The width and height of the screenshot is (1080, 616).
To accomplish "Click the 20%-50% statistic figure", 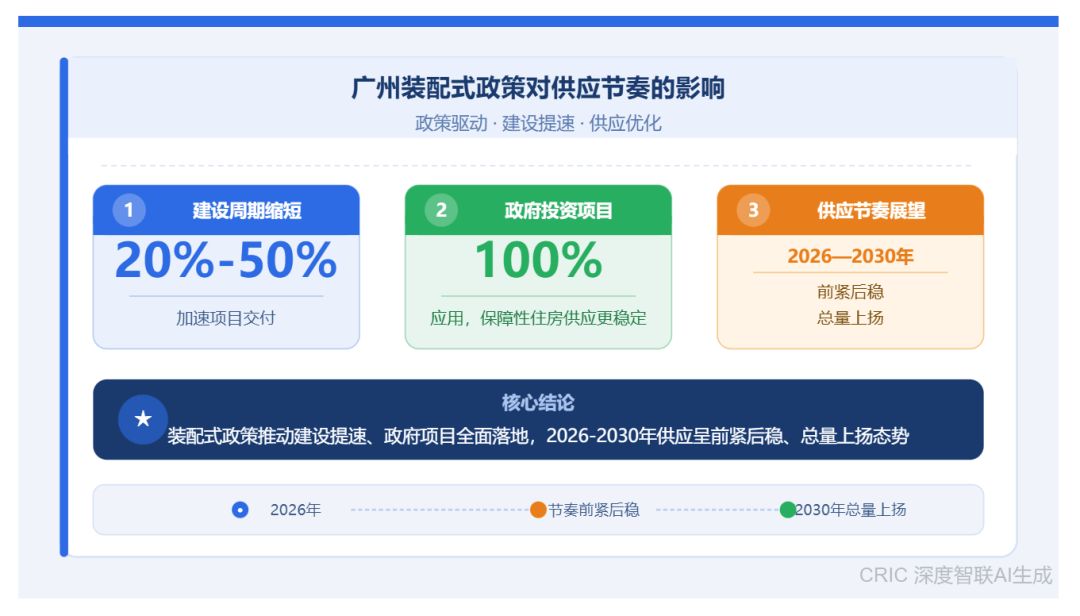I will pyautogui.click(x=226, y=261).
